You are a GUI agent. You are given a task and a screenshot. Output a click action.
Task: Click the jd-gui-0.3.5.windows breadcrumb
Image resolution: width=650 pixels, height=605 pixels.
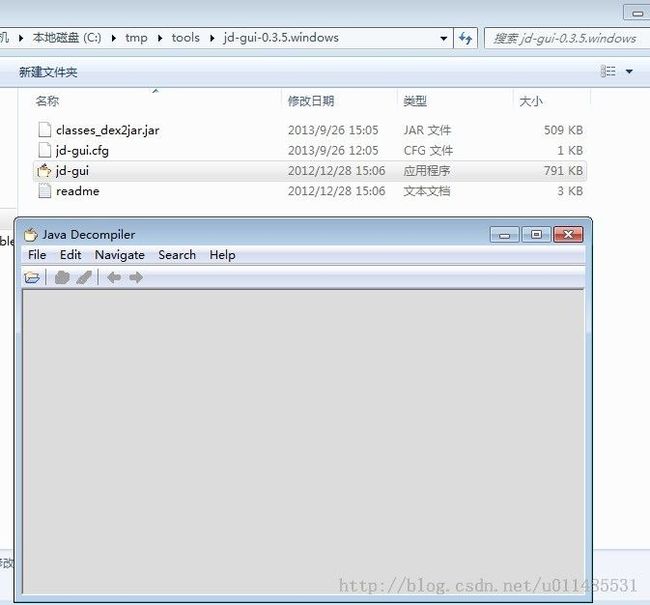coord(281,38)
